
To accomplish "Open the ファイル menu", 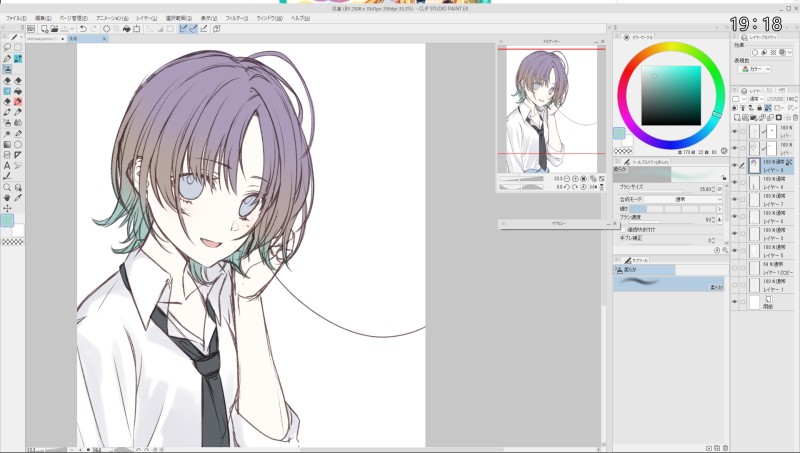I will click(16, 18).
